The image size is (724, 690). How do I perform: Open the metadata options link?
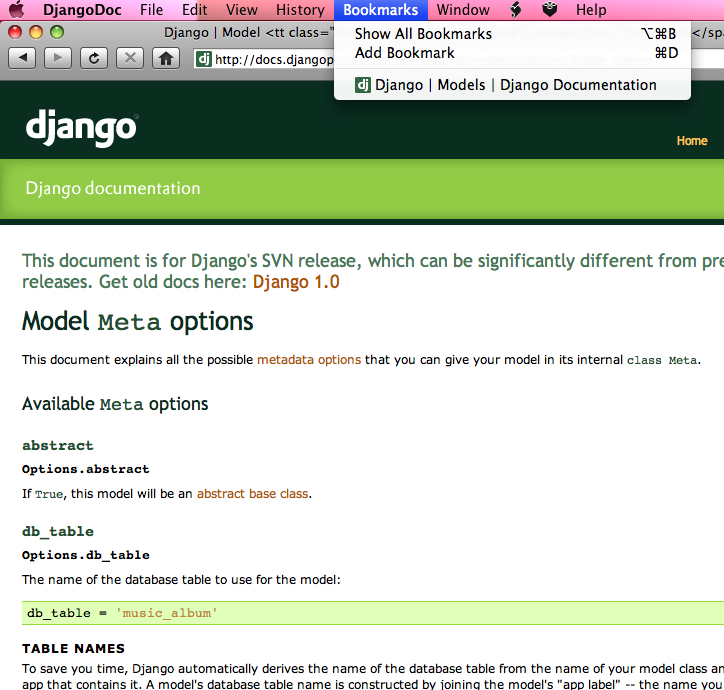tap(309, 360)
